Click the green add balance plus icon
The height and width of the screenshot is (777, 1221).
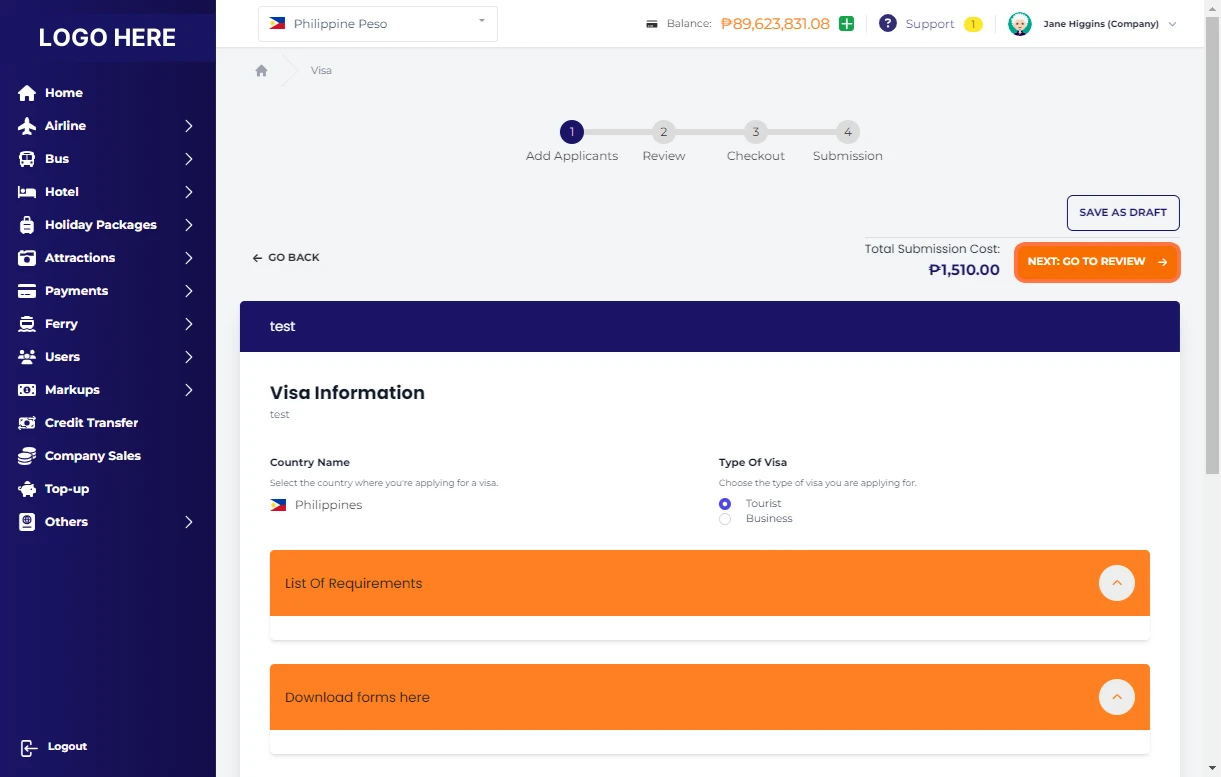point(846,24)
